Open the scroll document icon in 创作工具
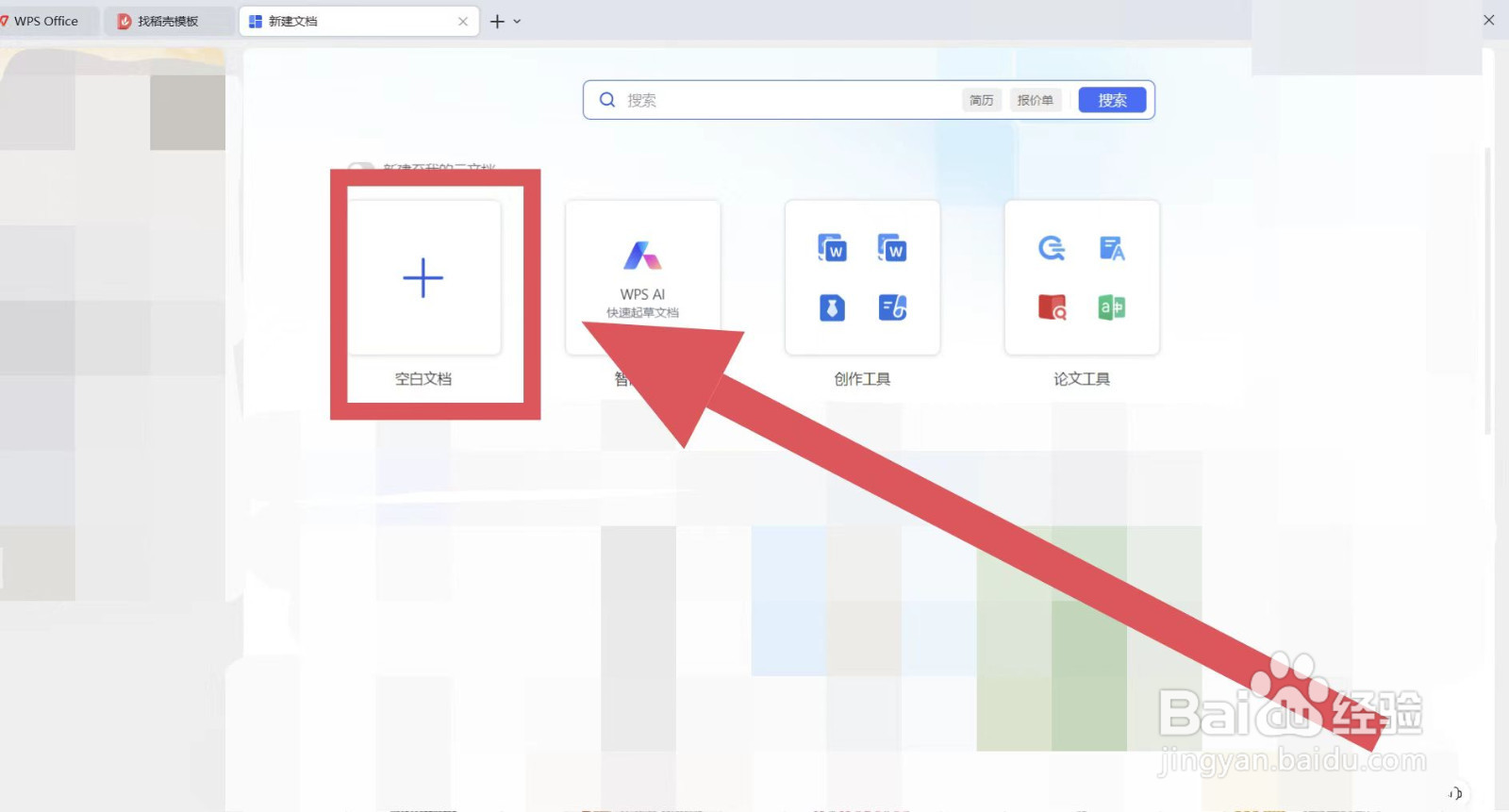This screenshot has width=1509, height=812. pyautogui.click(x=892, y=307)
